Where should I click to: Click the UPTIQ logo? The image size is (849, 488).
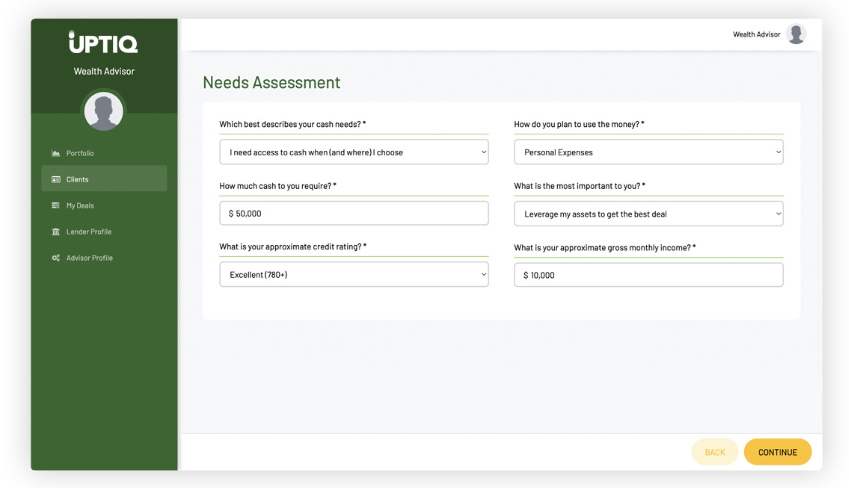pyautogui.click(x=103, y=42)
